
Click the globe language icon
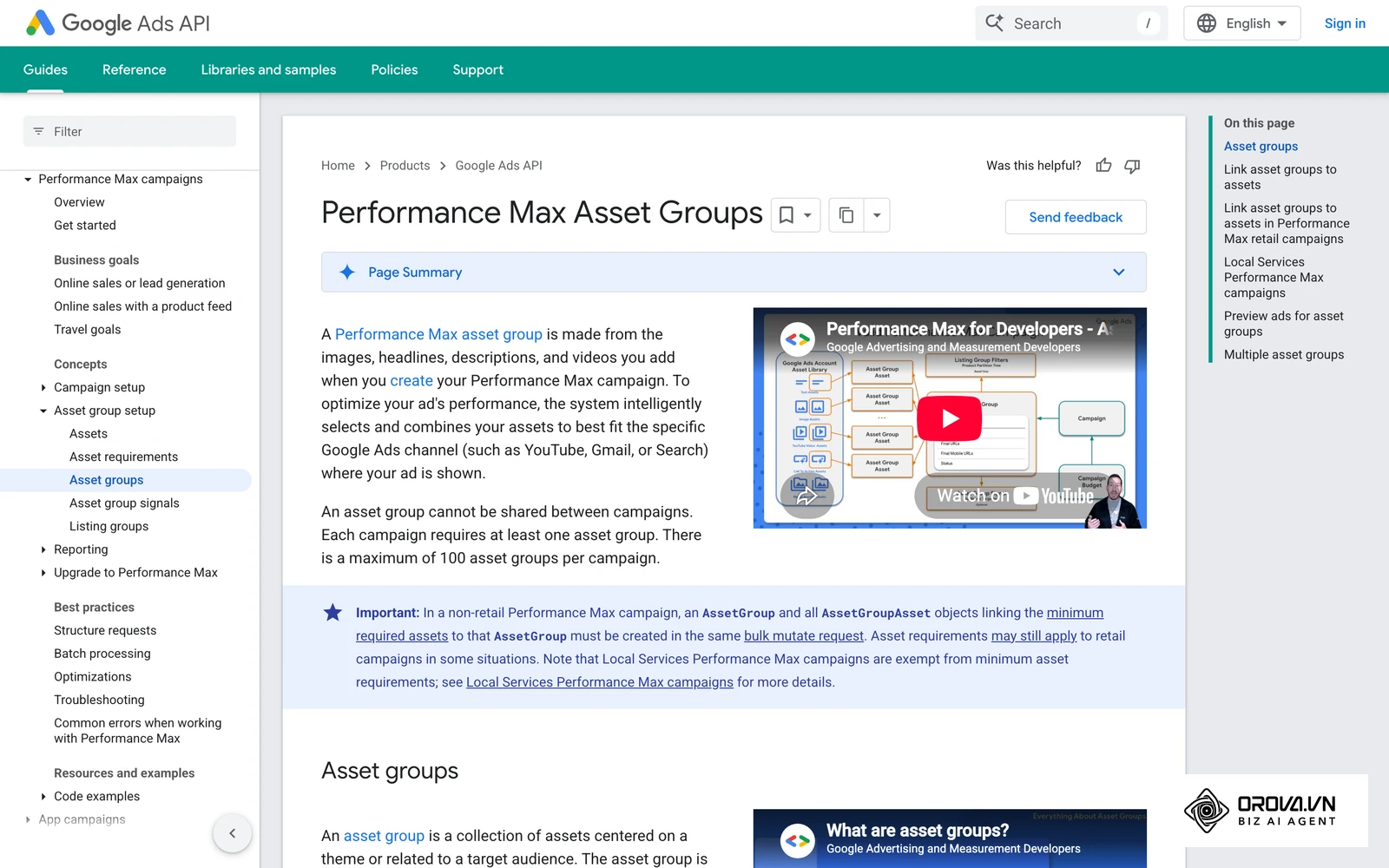[1207, 23]
